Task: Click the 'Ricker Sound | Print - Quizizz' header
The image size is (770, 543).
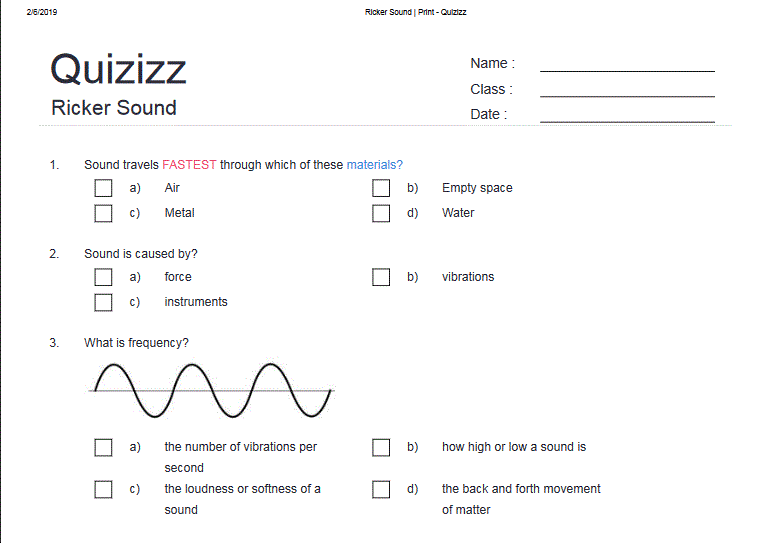Action: tap(415, 12)
